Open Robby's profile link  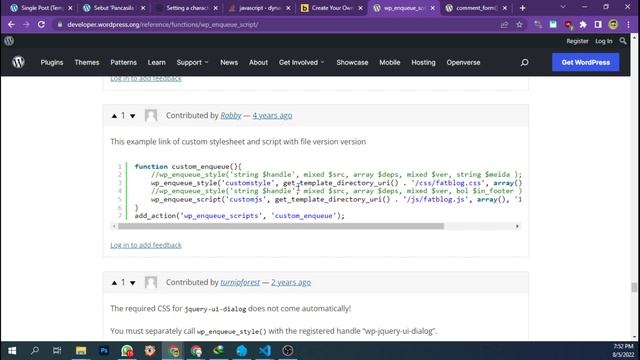(x=231, y=116)
